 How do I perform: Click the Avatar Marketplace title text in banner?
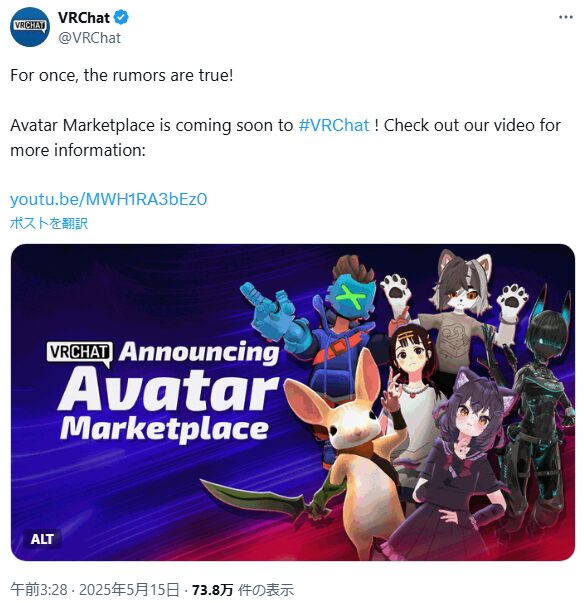(168, 404)
